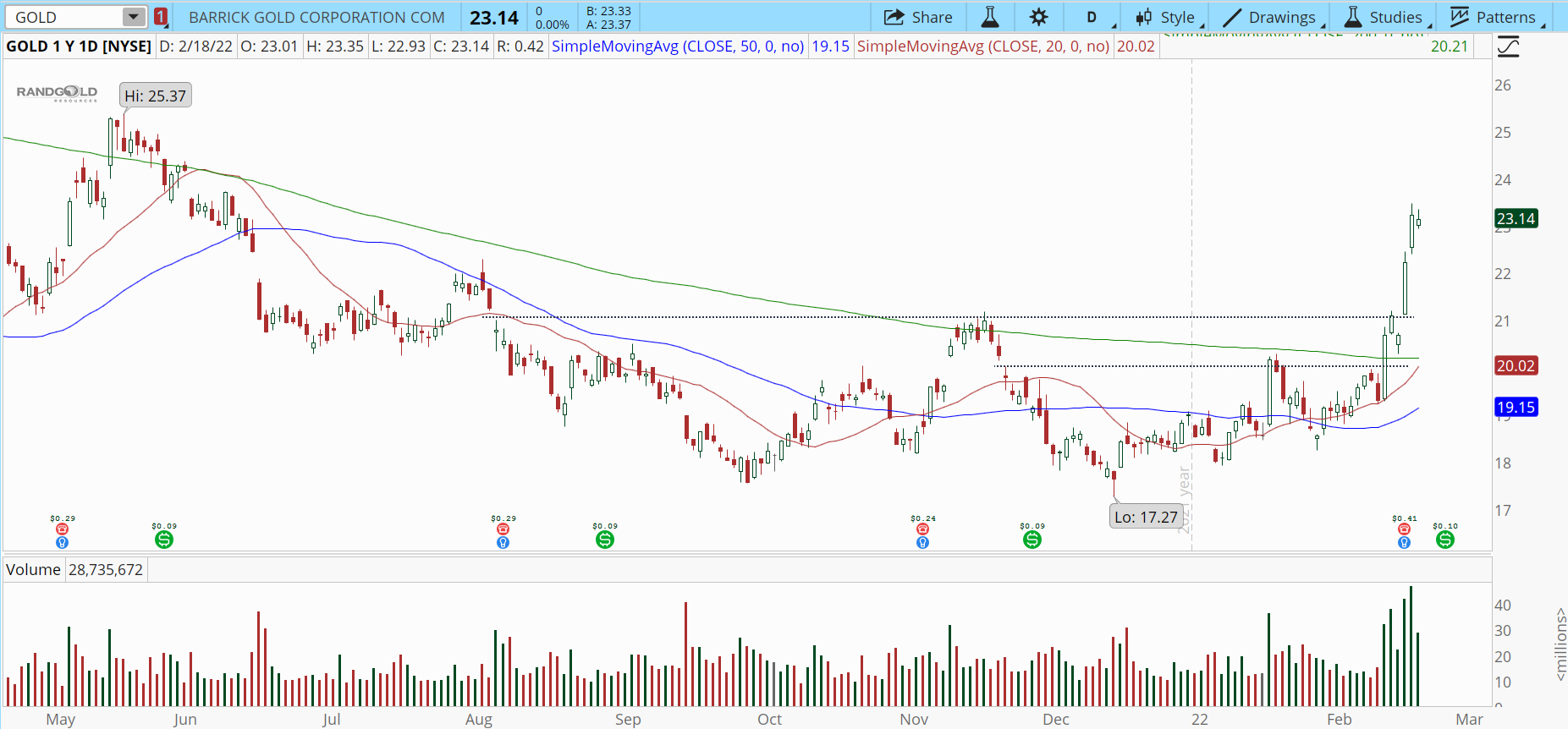
Task: Click the red alert icon showing 1
Action: [x=160, y=17]
